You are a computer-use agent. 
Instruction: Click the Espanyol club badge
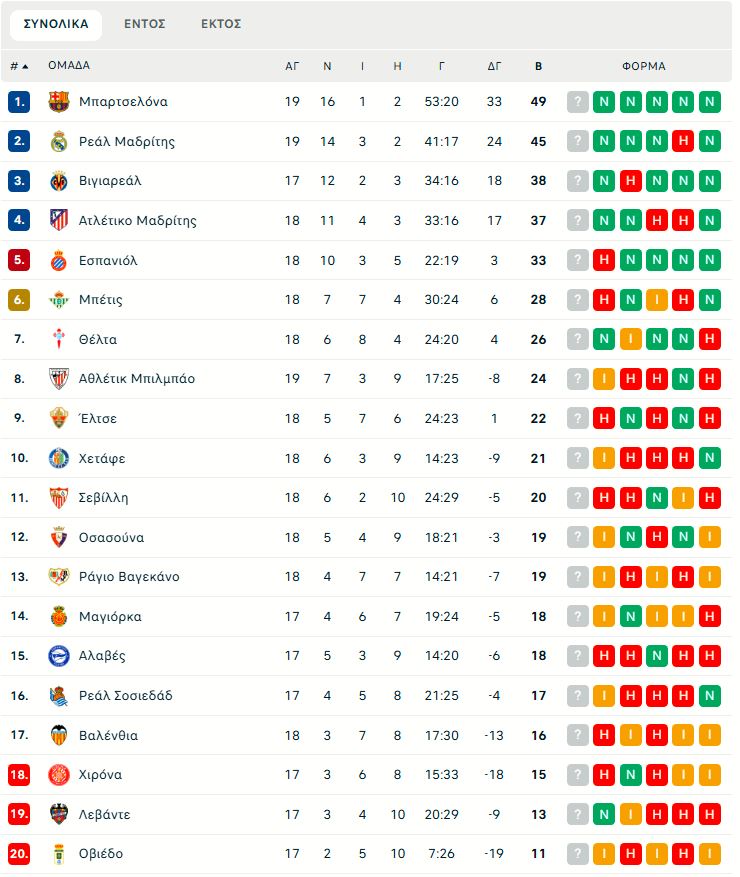click(x=59, y=260)
